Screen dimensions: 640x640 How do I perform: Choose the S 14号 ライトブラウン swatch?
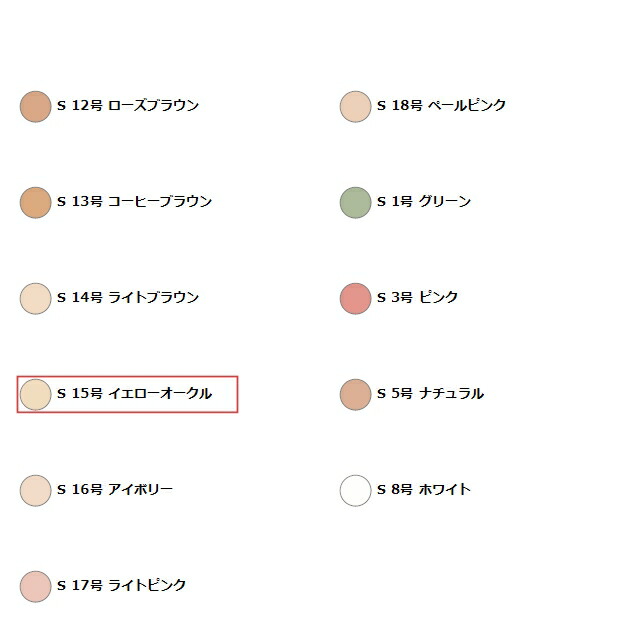pyautogui.click(x=35, y=298)
